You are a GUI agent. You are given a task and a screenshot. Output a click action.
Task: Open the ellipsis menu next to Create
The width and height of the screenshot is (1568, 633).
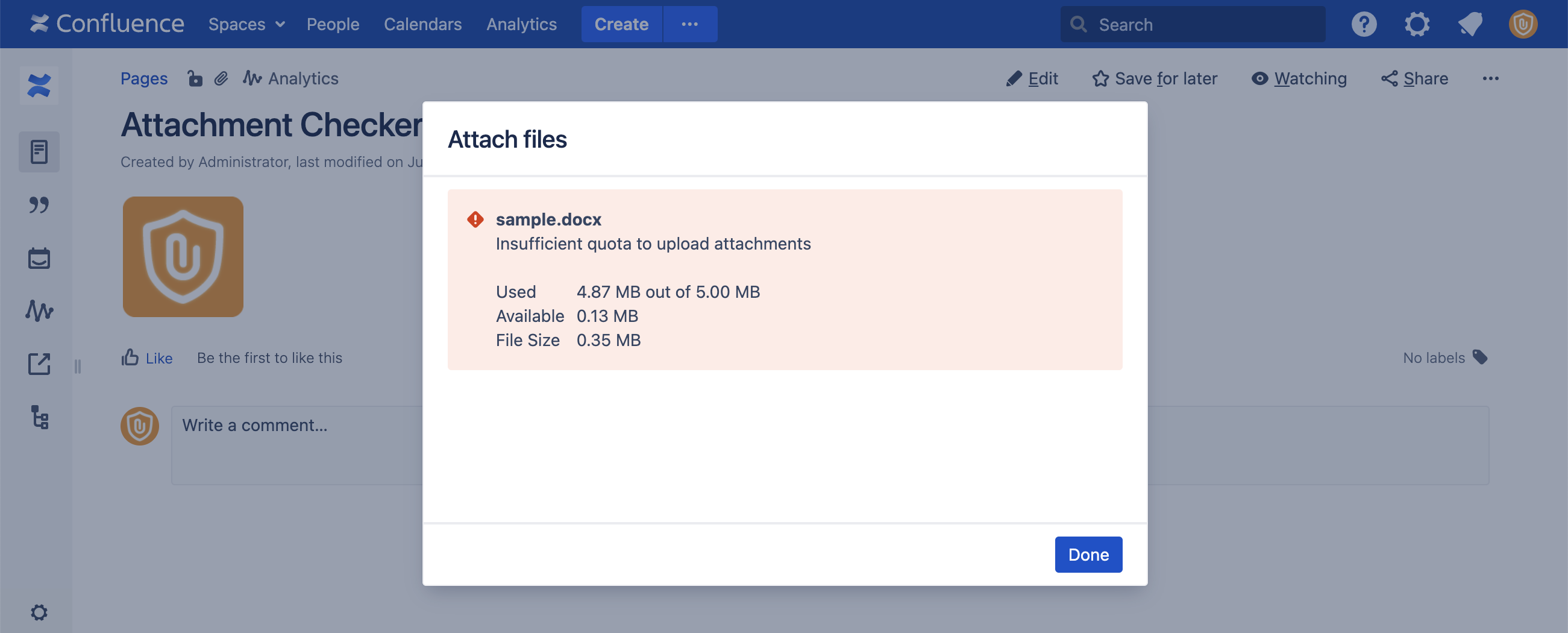pos(690,24)
